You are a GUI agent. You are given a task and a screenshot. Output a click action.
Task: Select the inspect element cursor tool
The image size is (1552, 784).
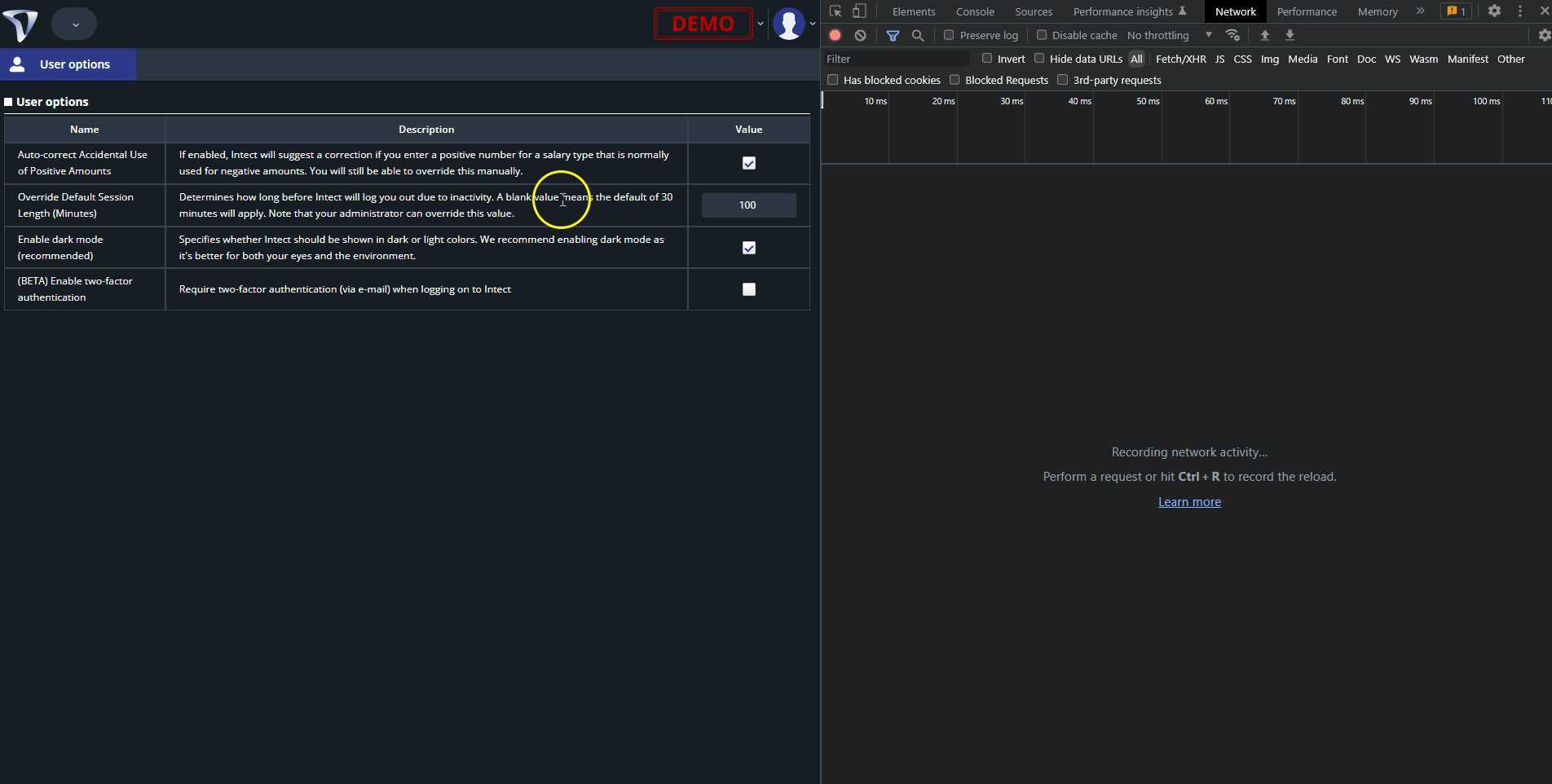(834, 11)
